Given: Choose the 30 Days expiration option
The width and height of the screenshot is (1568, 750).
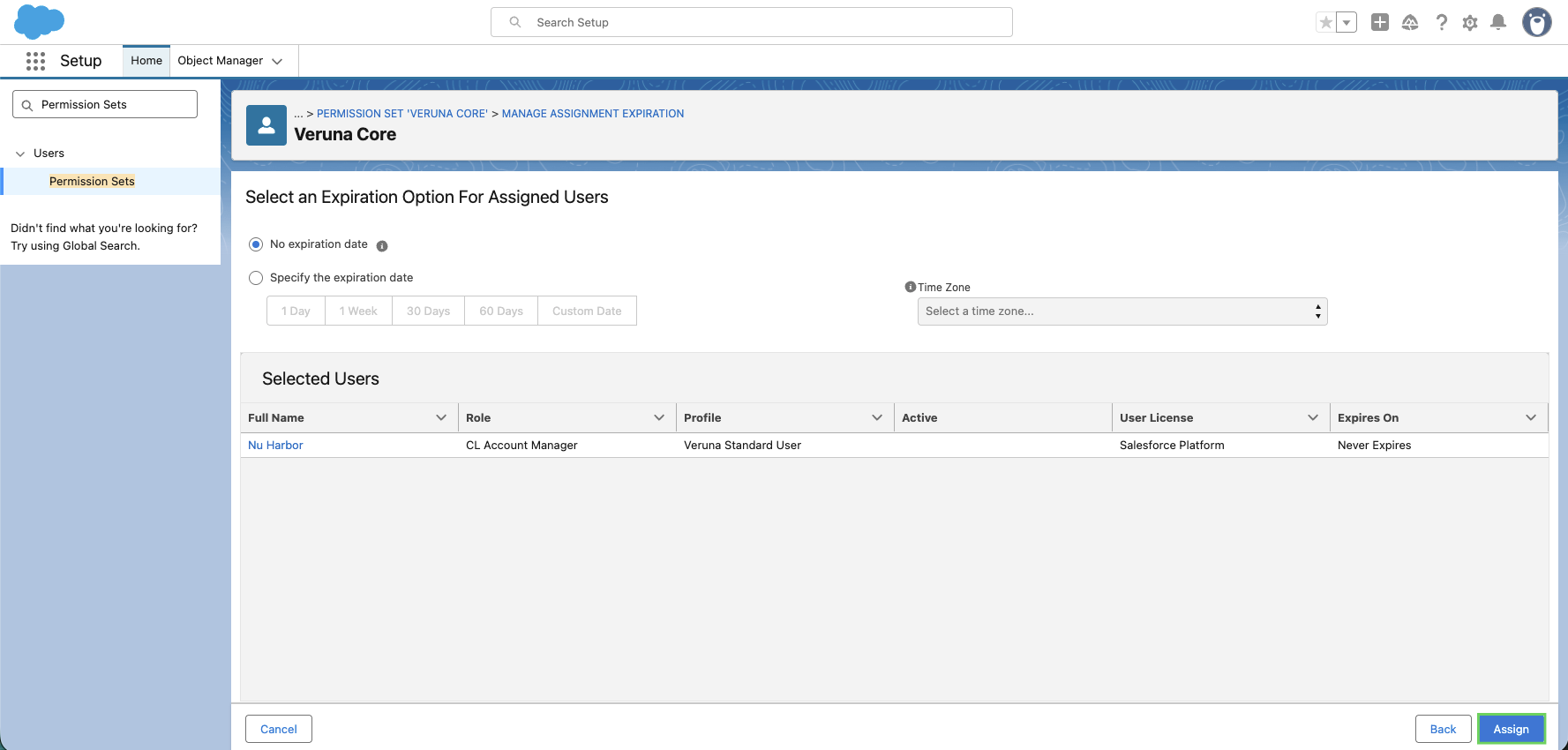Looking at the screenshot, I should [428, 311].
